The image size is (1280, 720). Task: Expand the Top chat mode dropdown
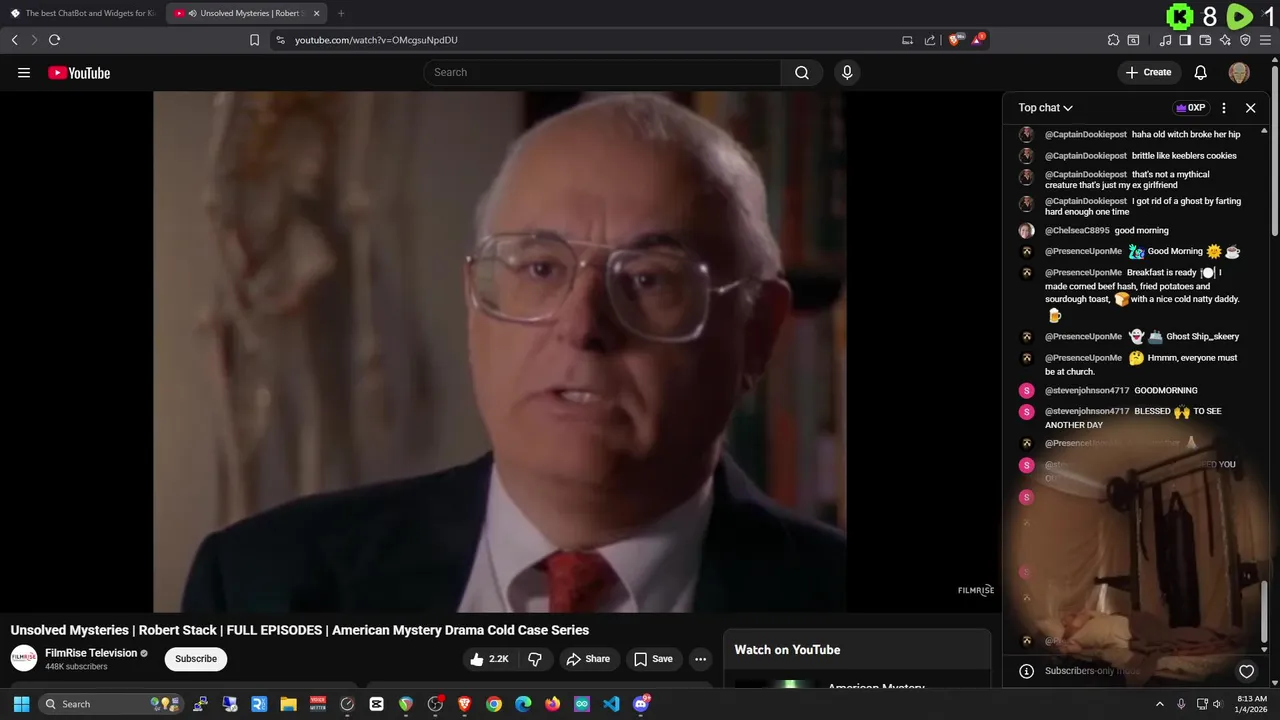(x=1045, y=108)
